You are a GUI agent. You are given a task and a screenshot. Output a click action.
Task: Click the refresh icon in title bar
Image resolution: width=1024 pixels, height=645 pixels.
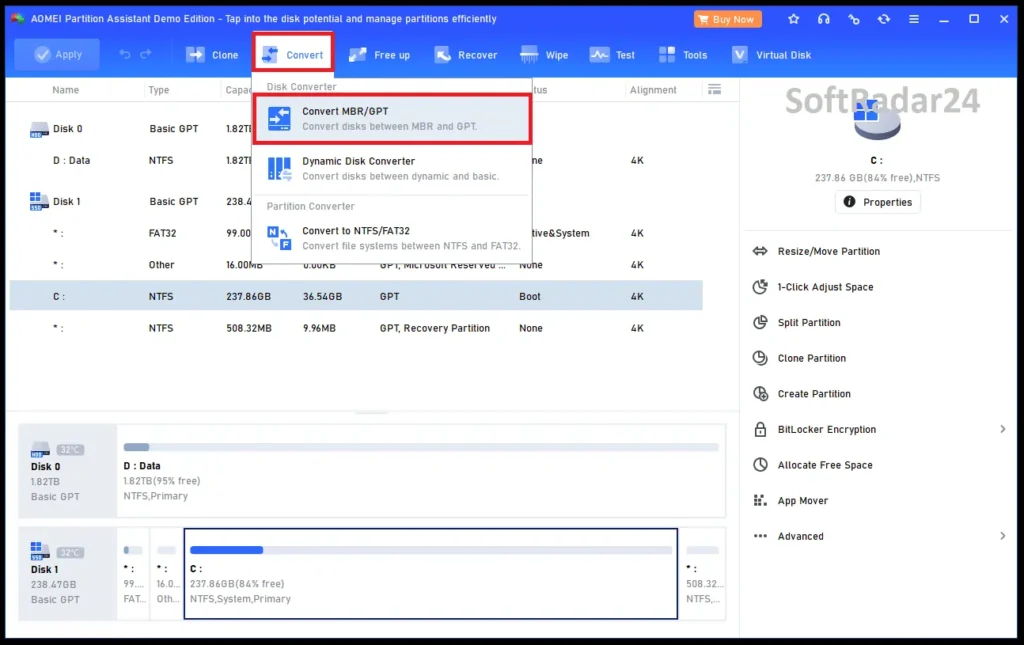pos(884,19)
